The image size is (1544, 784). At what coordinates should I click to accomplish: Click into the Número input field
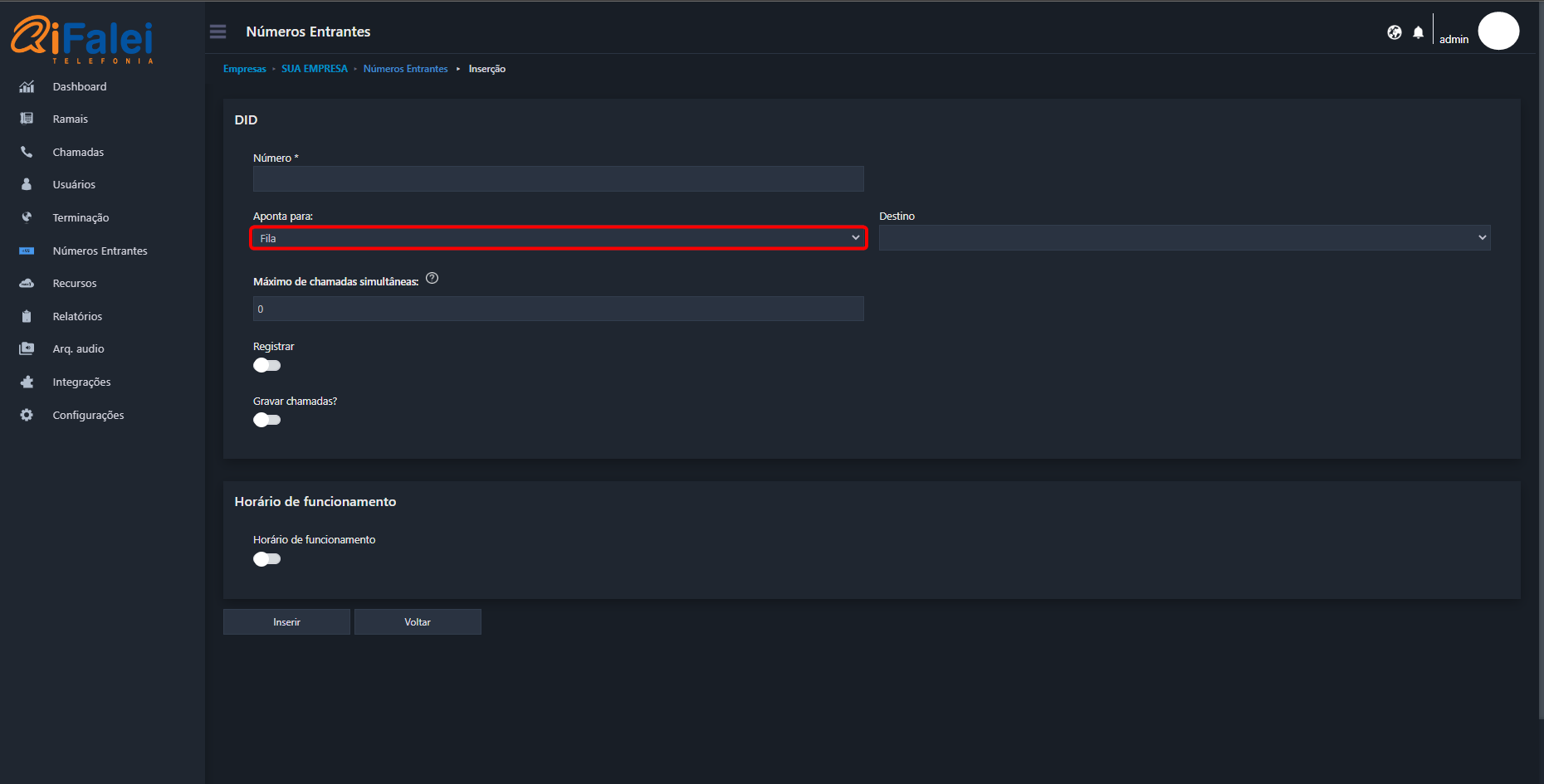pos(558,179)
